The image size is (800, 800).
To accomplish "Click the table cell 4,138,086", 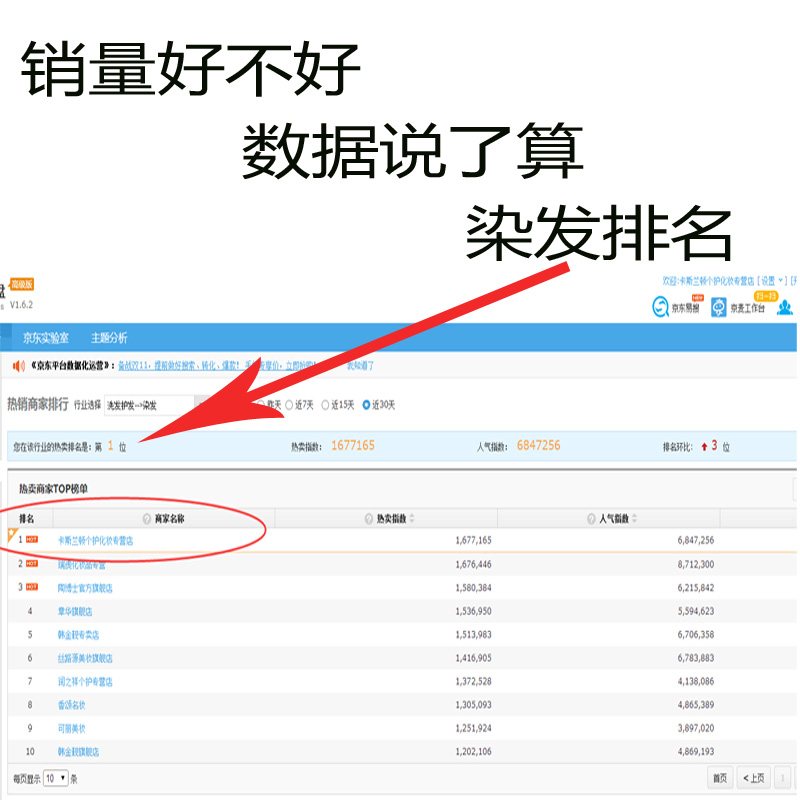I will coord(696,682).
